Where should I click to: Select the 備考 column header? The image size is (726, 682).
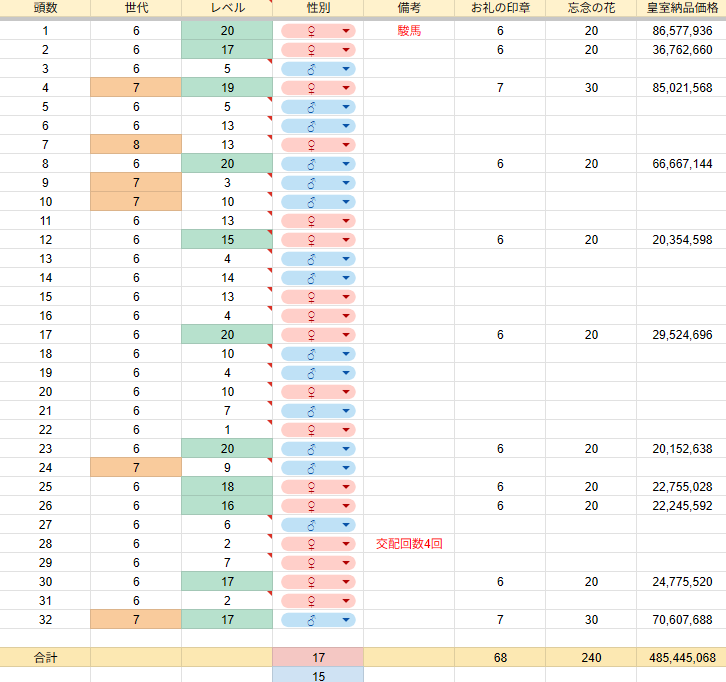(x=409, y=8)
